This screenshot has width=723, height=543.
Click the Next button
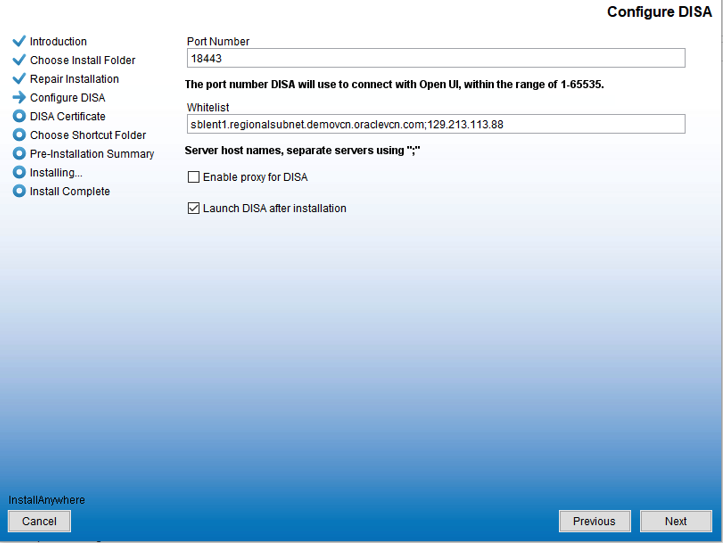(676, 521)
